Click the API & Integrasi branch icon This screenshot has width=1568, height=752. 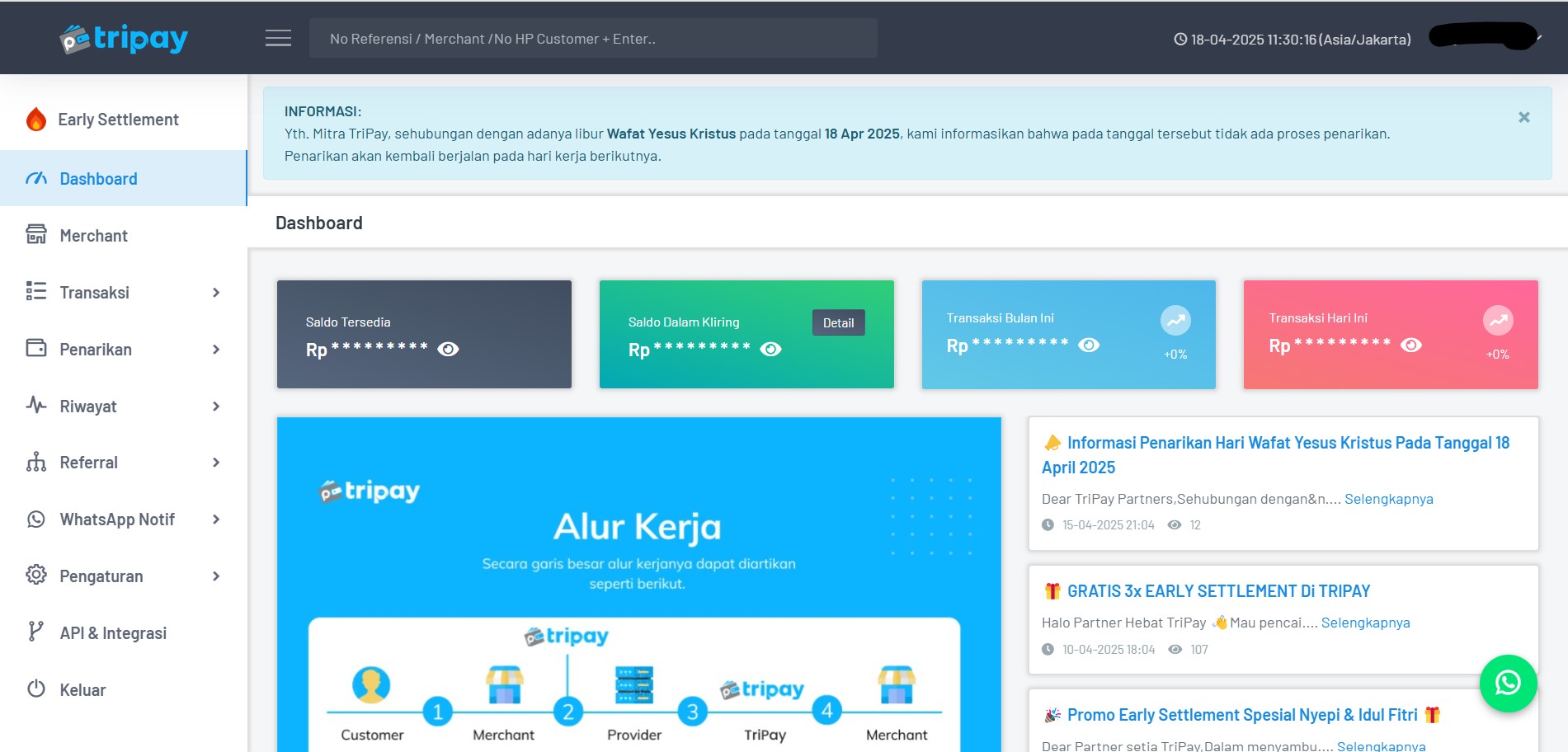[x=35, y=632]
